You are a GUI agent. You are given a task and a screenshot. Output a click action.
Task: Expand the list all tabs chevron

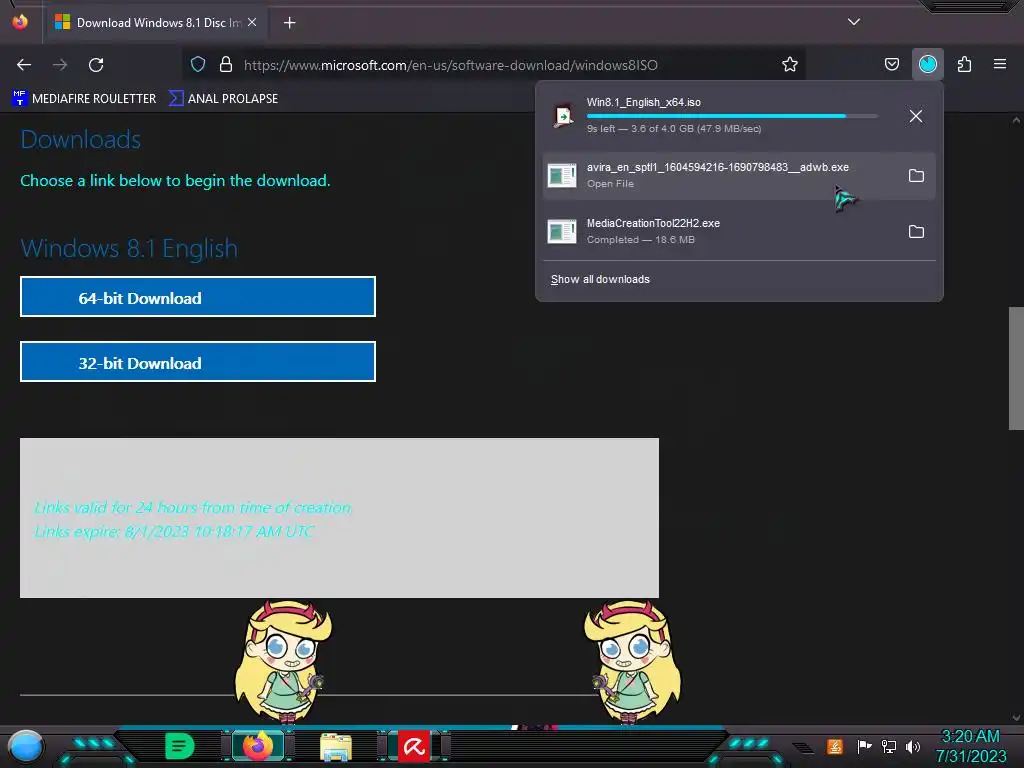(854, 22)
